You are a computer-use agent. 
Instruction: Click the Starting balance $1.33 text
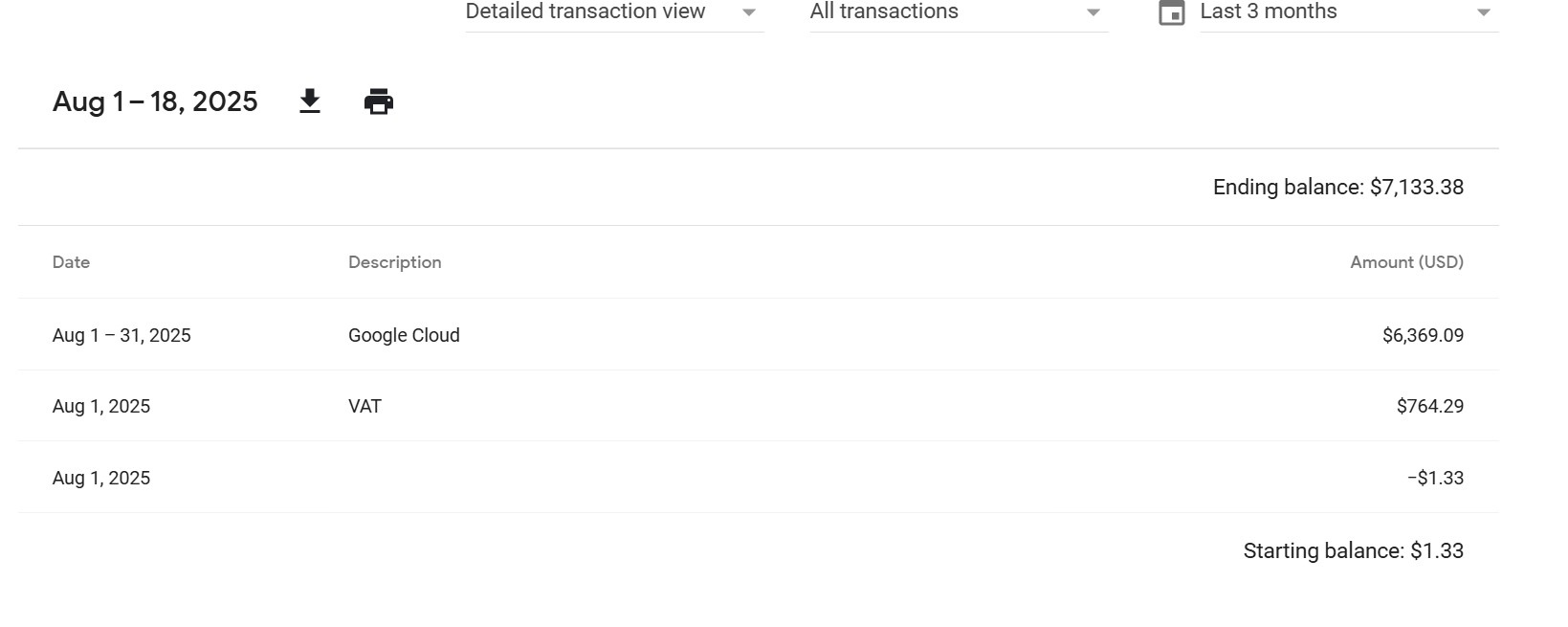(1353, 550)
